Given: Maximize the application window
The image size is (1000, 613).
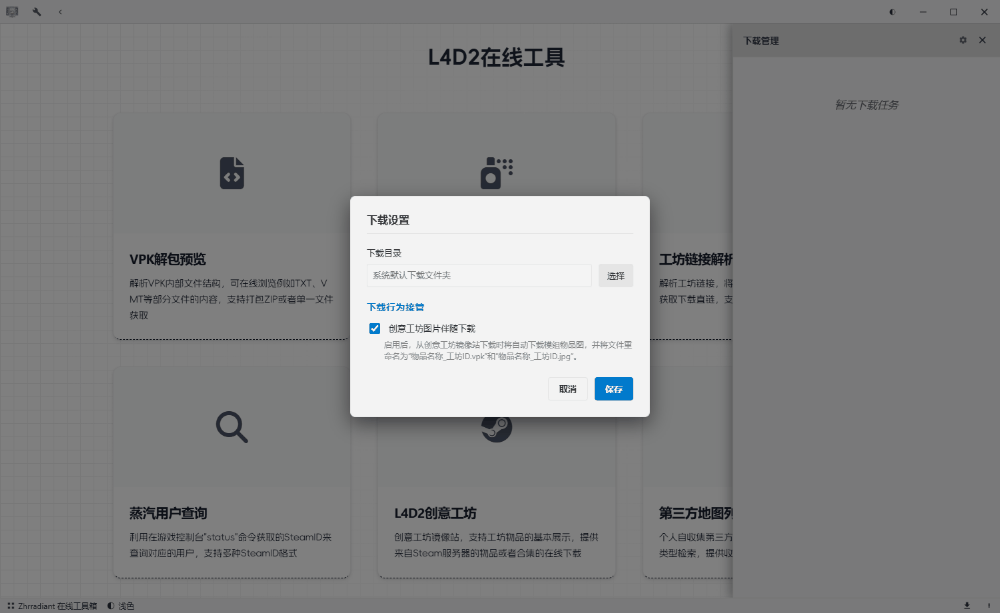Looking at the screenshot, I should pos(953,12).
